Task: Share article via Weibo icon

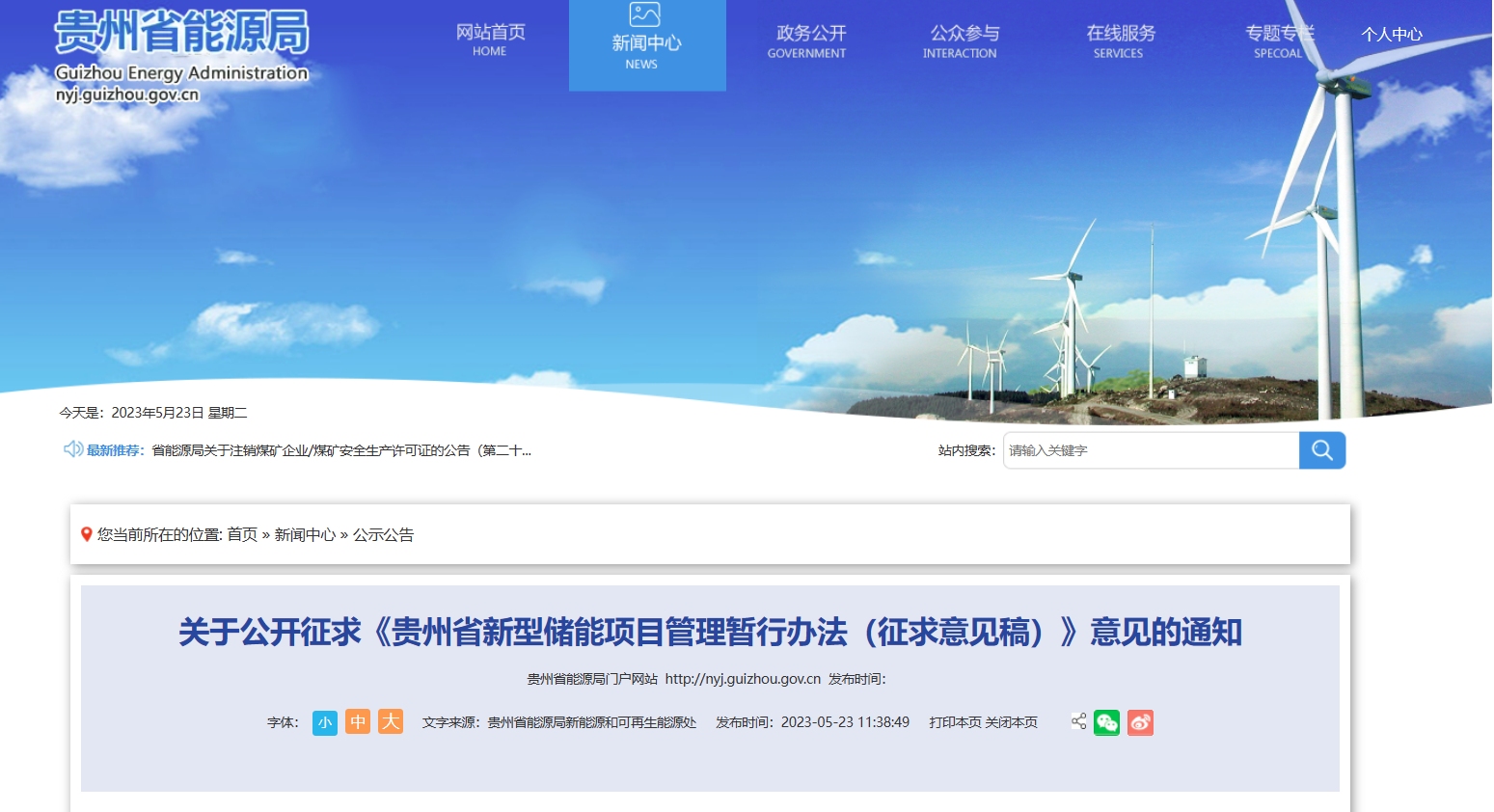Action: coord(1140,722)
